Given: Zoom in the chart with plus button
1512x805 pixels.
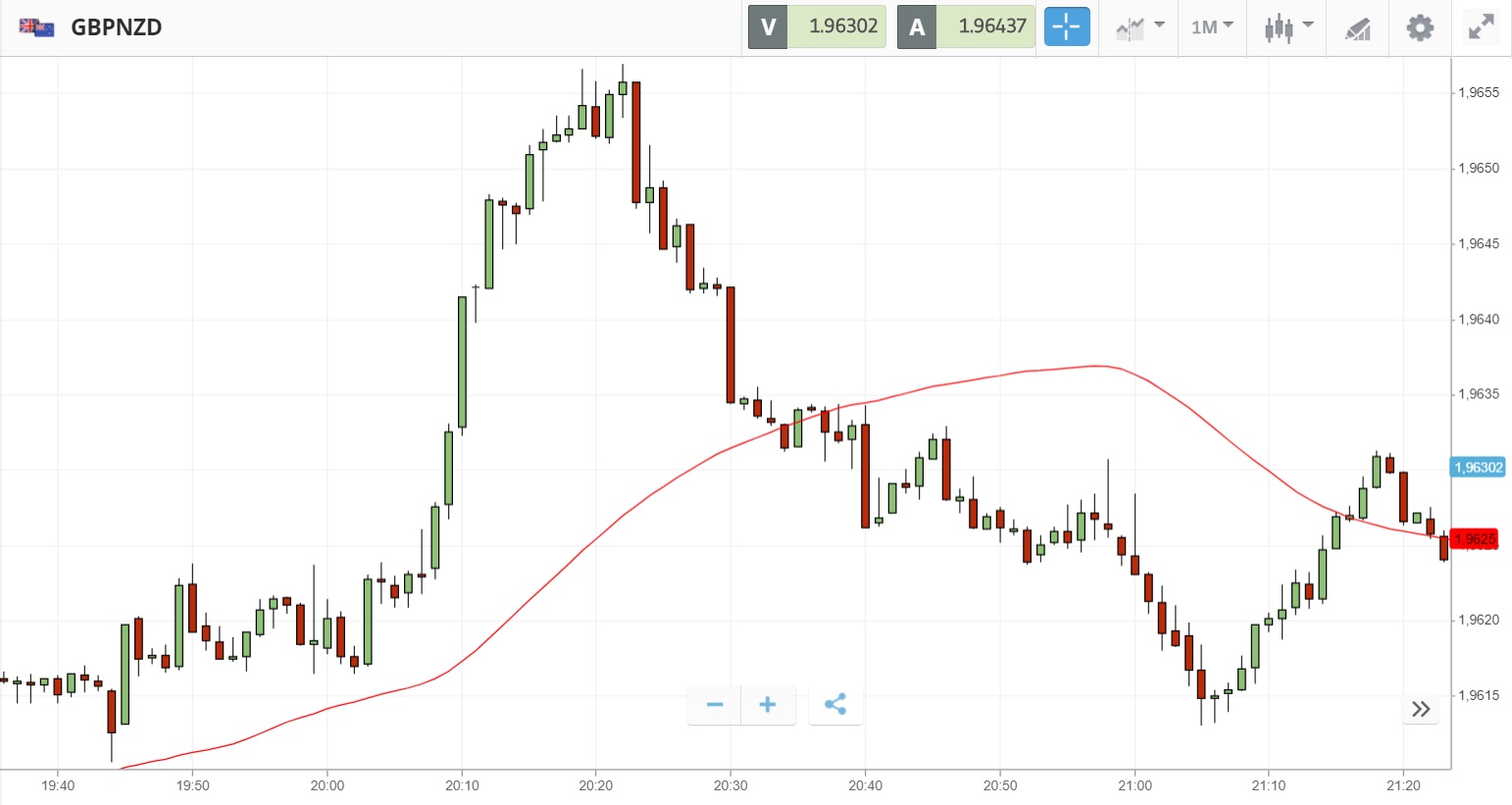Looking at the screenshot, I should tap(768, 704).
